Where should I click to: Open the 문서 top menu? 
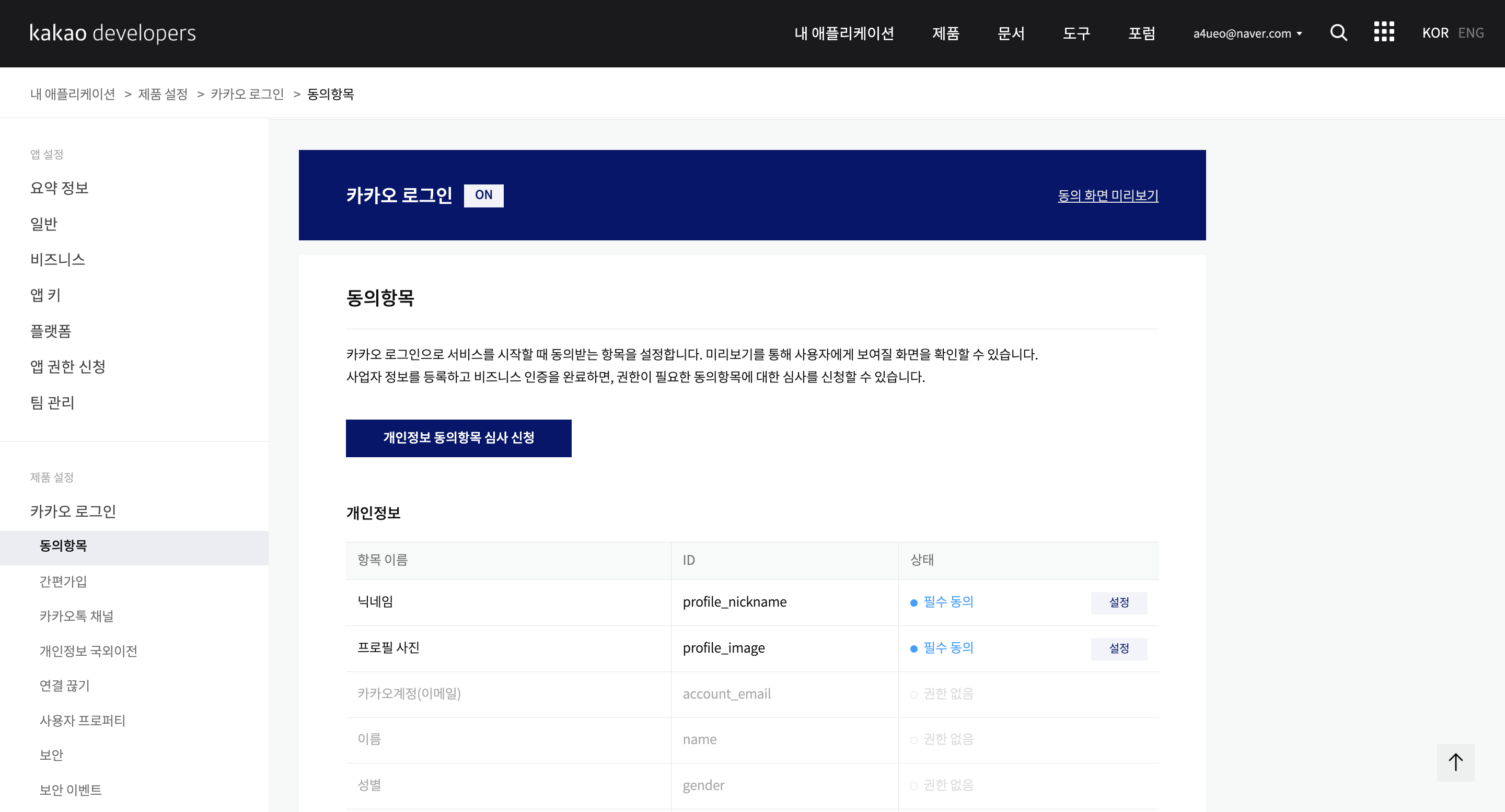click(x=1011, y=33)
